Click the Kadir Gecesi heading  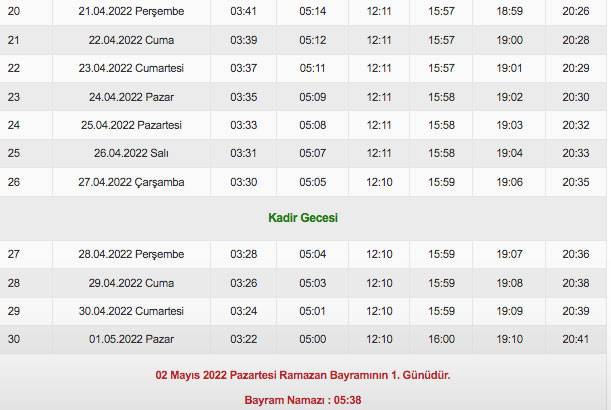(303, 218)
